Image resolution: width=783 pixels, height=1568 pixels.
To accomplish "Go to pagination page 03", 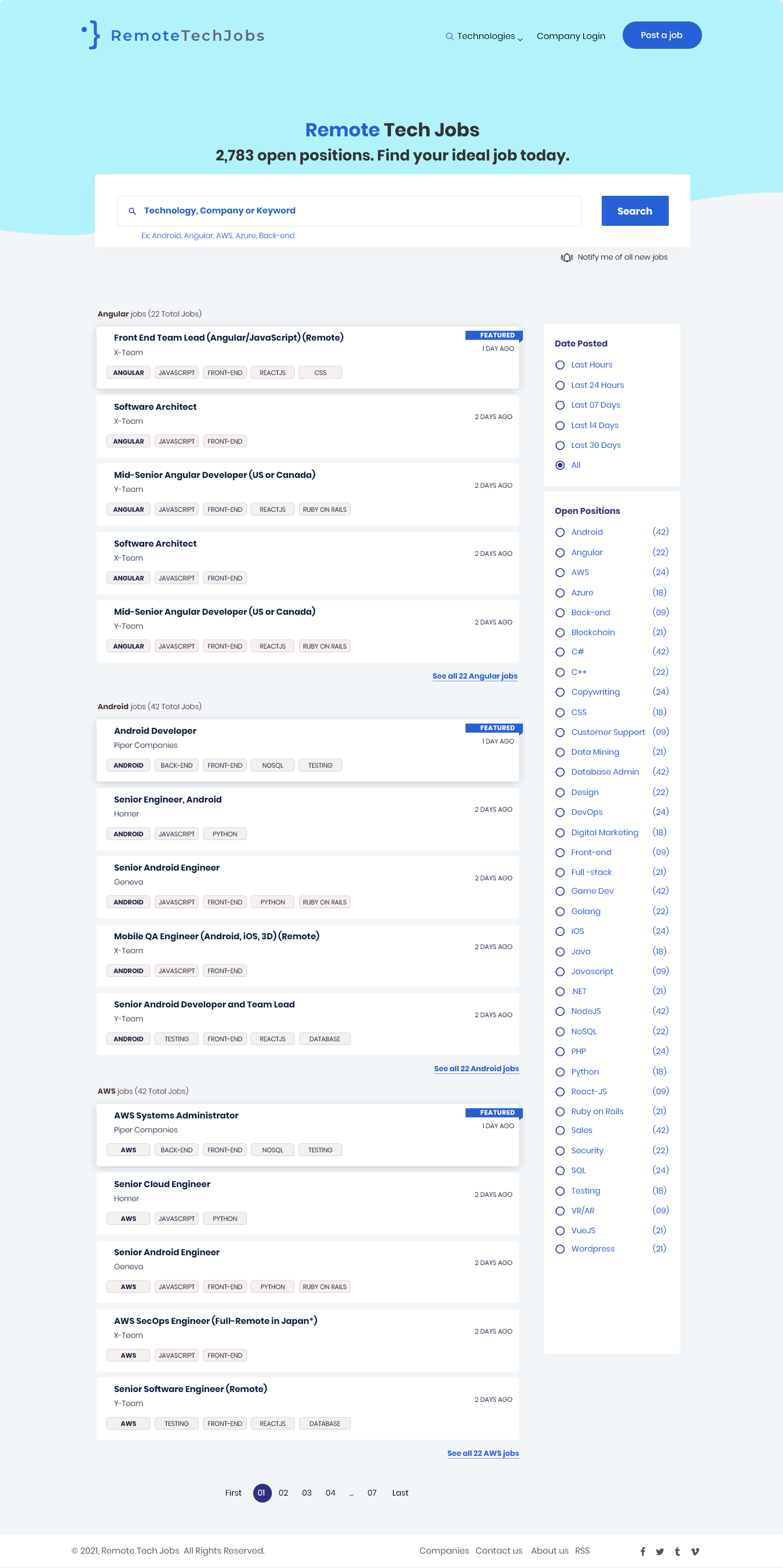I will coord(307,1492).
